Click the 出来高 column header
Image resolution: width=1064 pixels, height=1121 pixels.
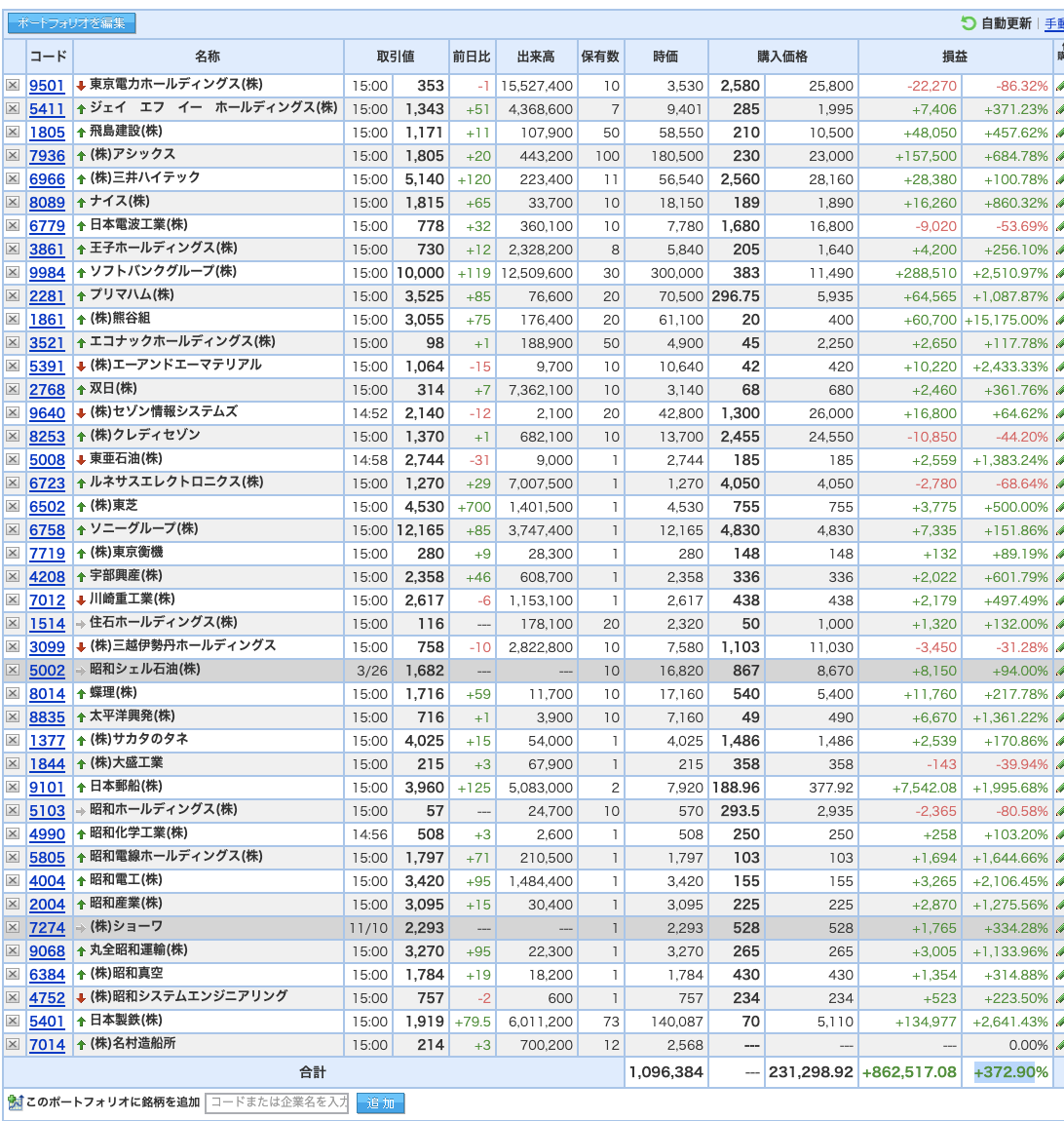(x=536, y=57)
